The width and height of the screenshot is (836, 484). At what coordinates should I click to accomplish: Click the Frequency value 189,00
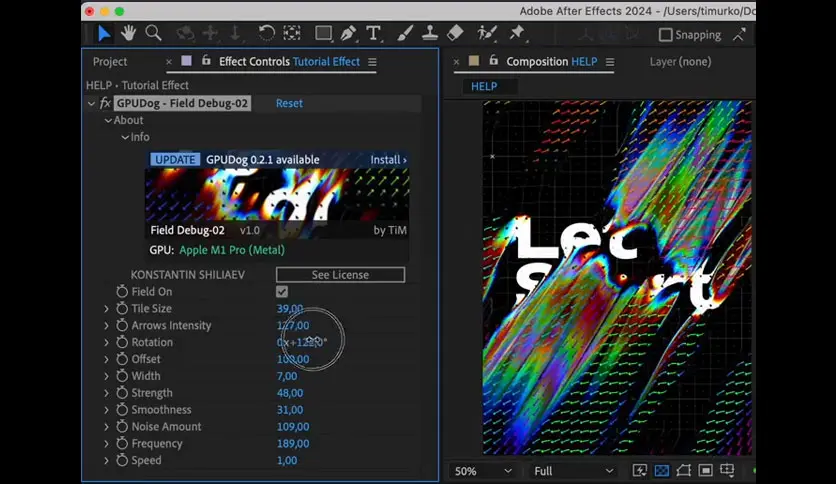click(x=293, y=443)
